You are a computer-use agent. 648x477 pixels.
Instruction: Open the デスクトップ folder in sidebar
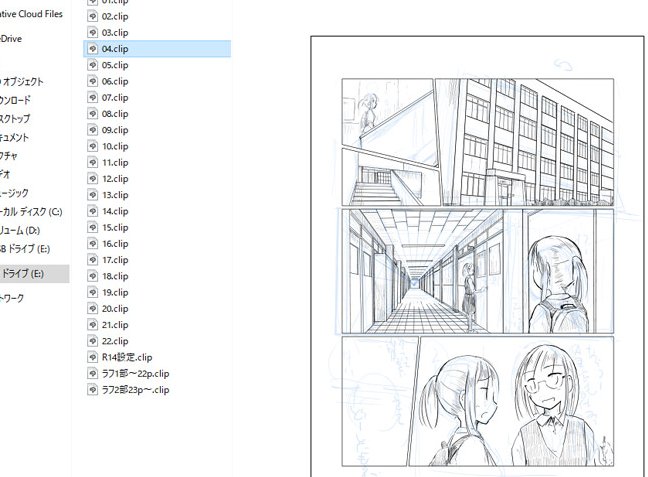[15, 119]
